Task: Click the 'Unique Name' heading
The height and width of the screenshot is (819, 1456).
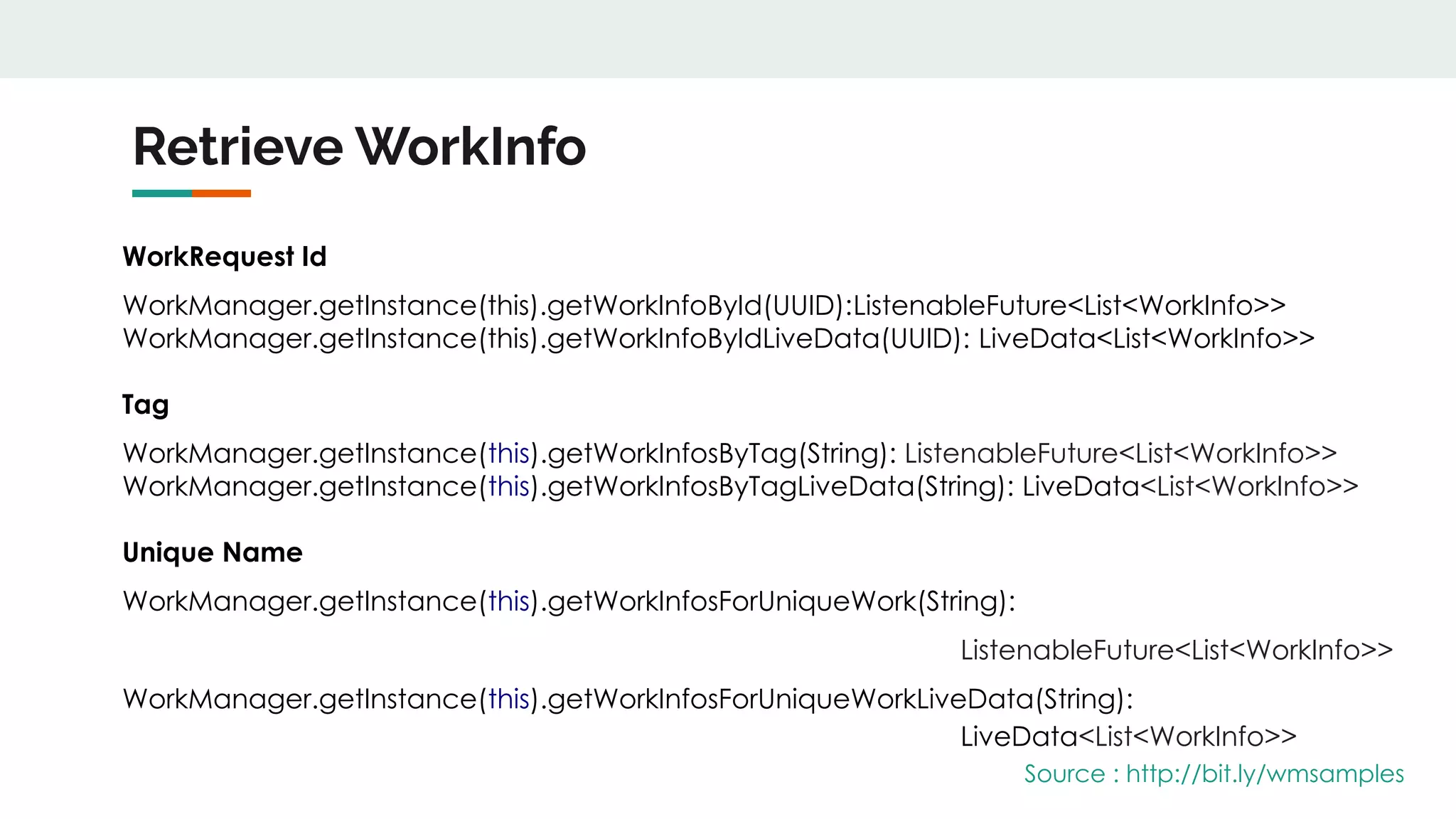Action: point(213,552)
